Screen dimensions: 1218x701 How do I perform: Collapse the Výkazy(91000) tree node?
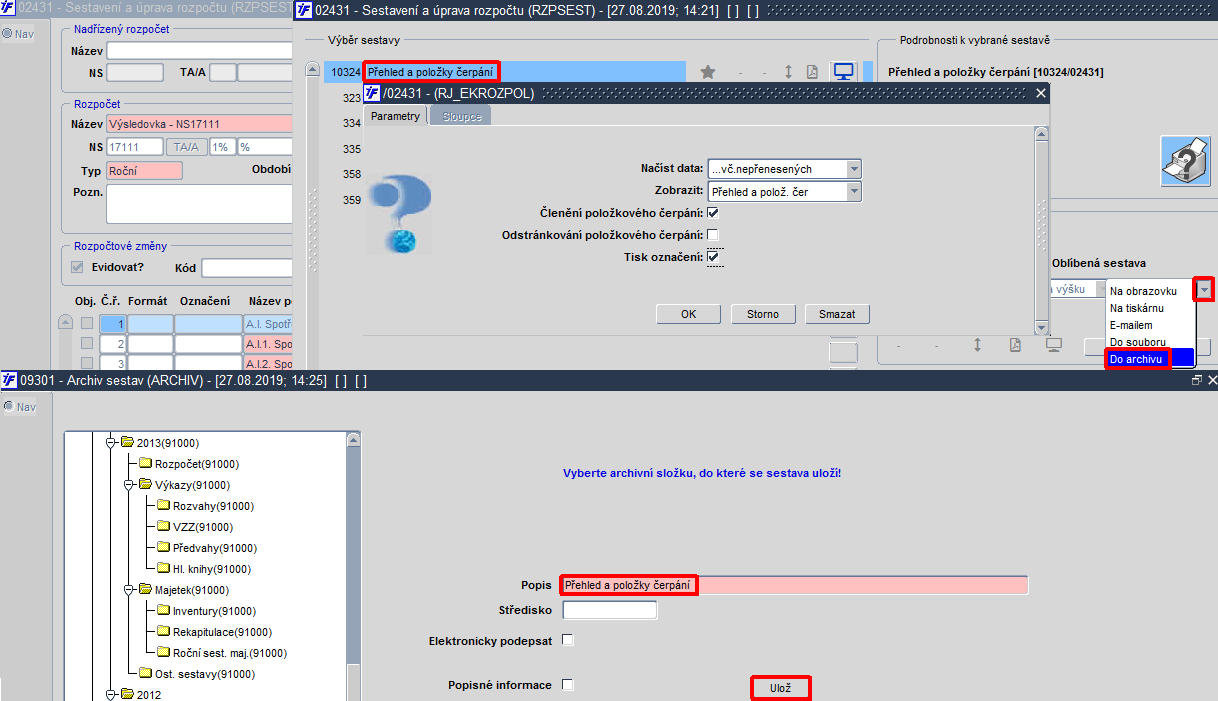tap(129, 484)
